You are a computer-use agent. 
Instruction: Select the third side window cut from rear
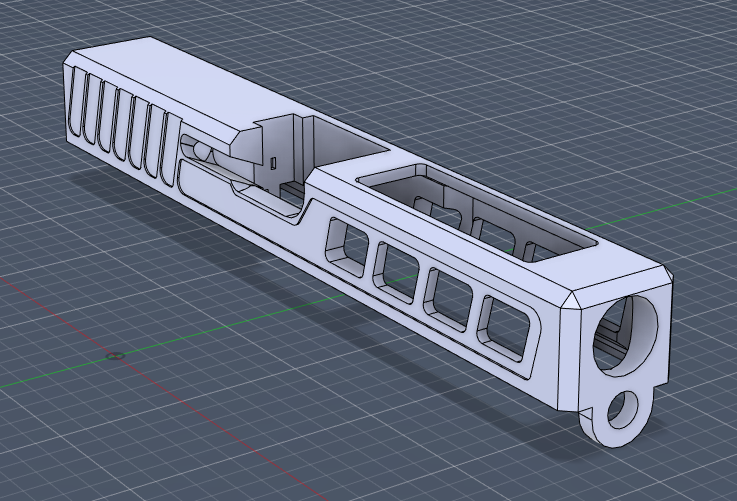pos(446,291)
